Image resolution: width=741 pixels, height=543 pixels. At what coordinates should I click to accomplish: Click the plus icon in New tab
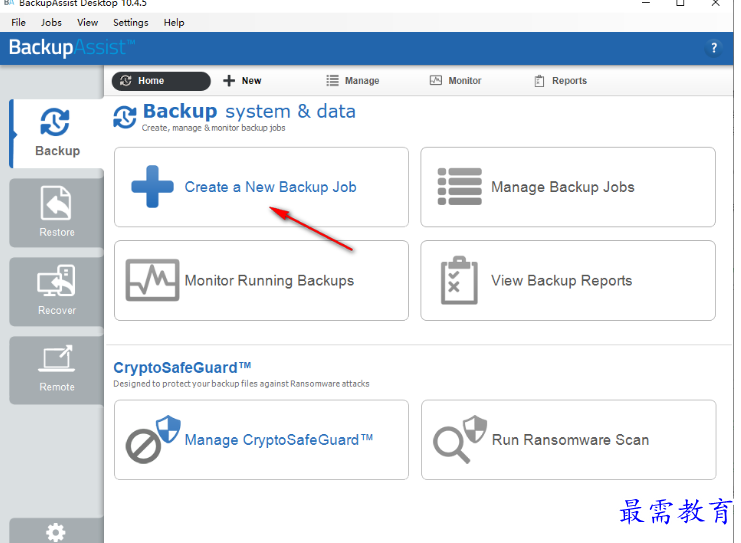pos(229,81)
